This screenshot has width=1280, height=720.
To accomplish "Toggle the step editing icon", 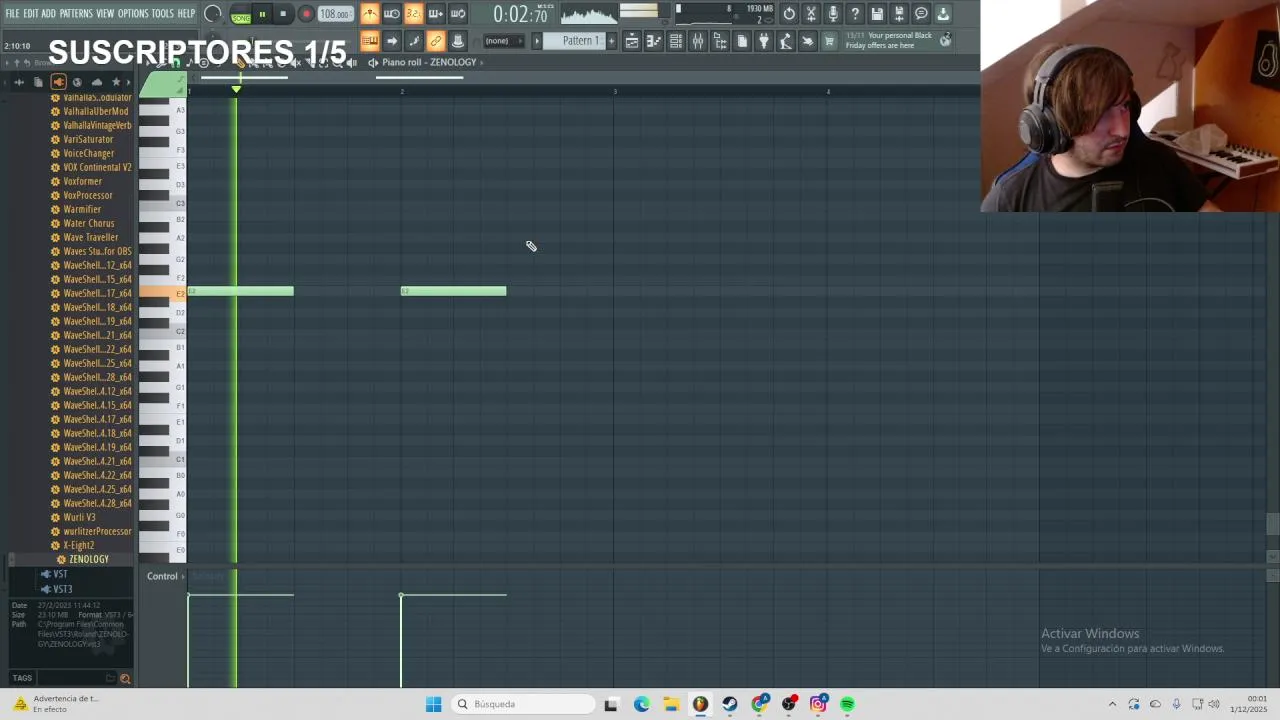I will (x=414, y=41).
